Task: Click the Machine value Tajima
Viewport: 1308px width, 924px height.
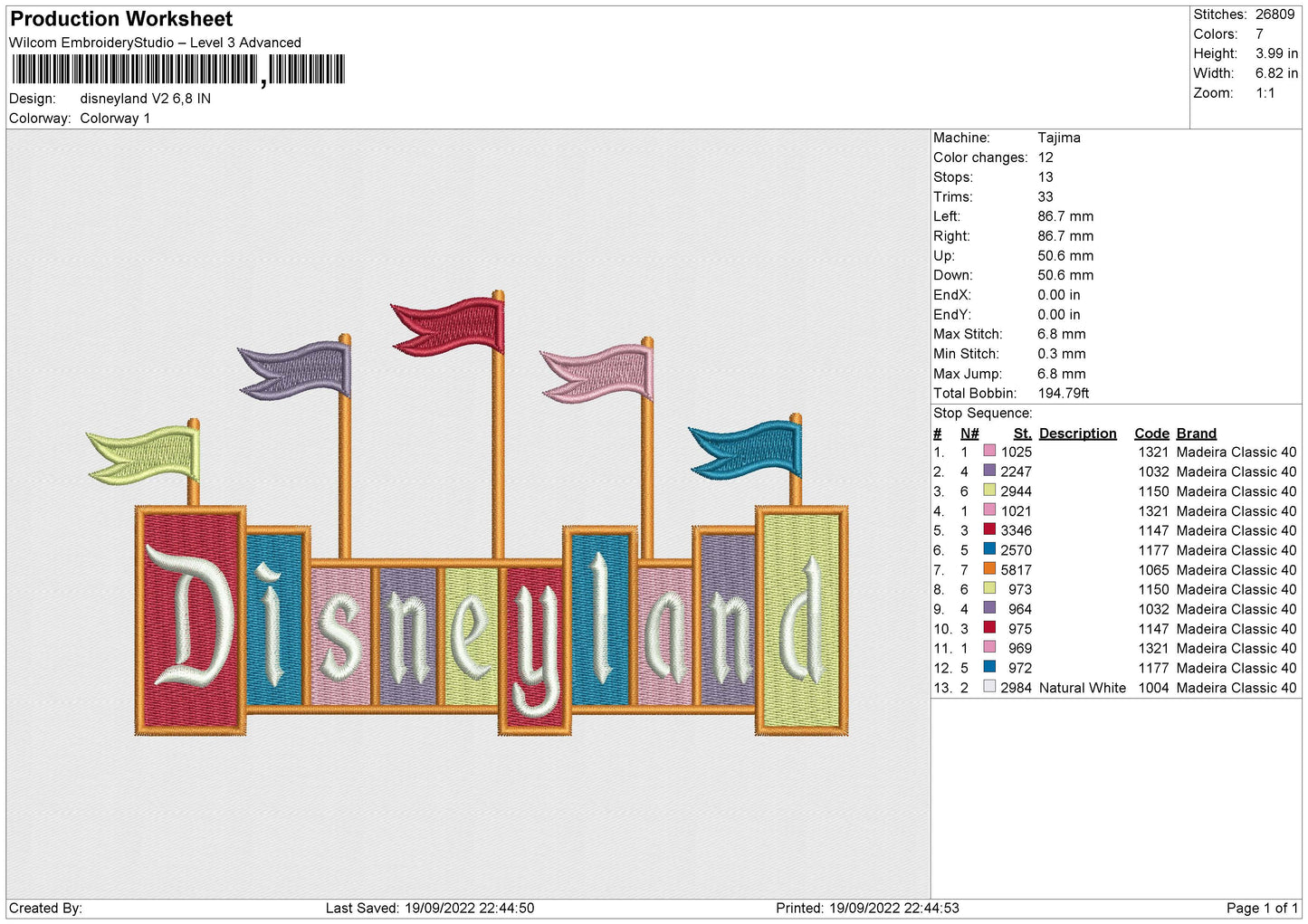Action: 1058,138
